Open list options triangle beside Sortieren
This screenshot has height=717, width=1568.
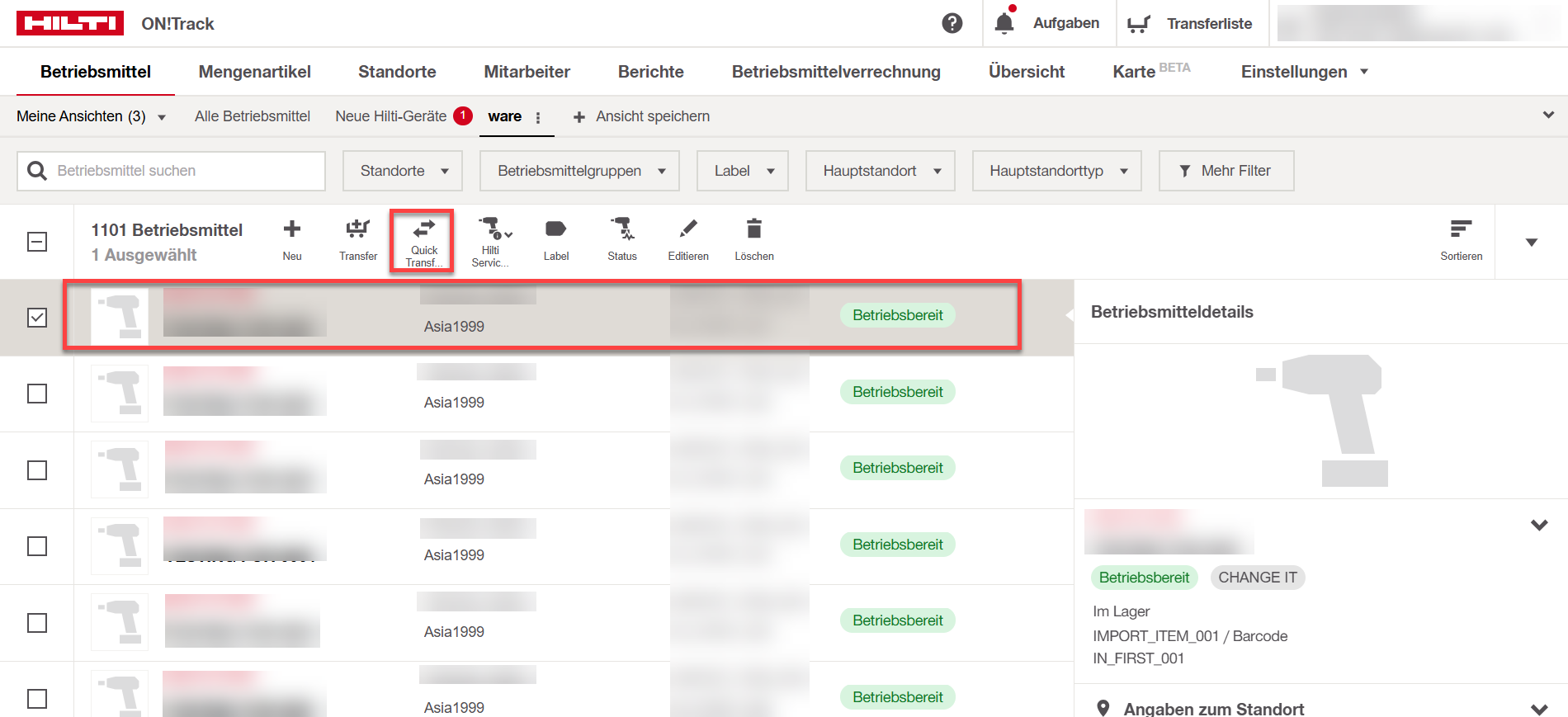(x=1532, y=243)
